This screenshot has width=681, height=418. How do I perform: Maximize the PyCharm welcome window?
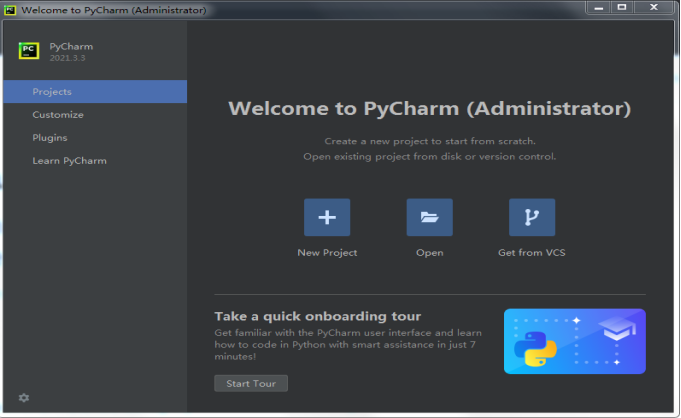click(x=622, y=7)
